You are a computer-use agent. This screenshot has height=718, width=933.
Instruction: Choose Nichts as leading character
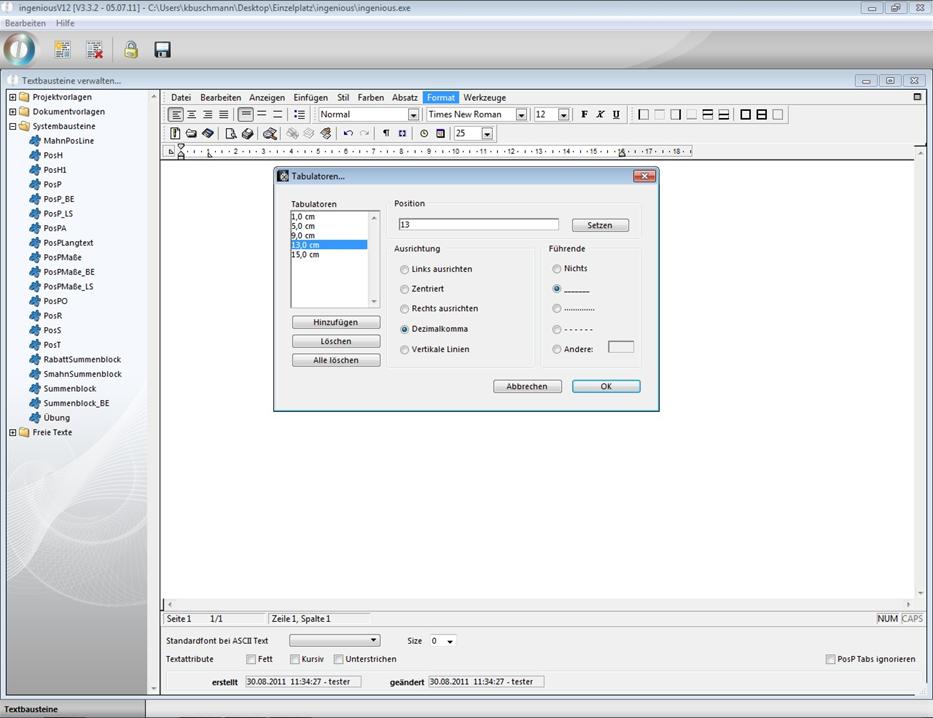point(557,269)
